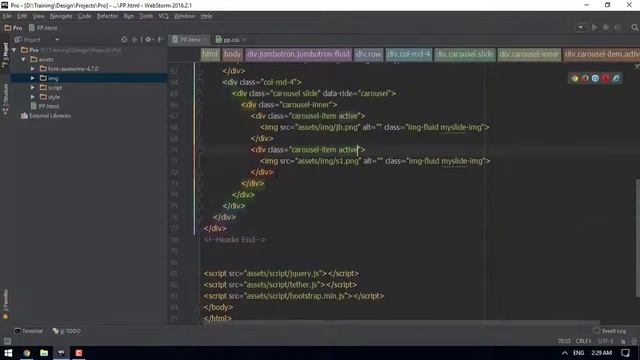The image size is (640, 360).
Task: Change CRLF line separator in status bar
Action: pyautogui.click(x=583, y=341)
